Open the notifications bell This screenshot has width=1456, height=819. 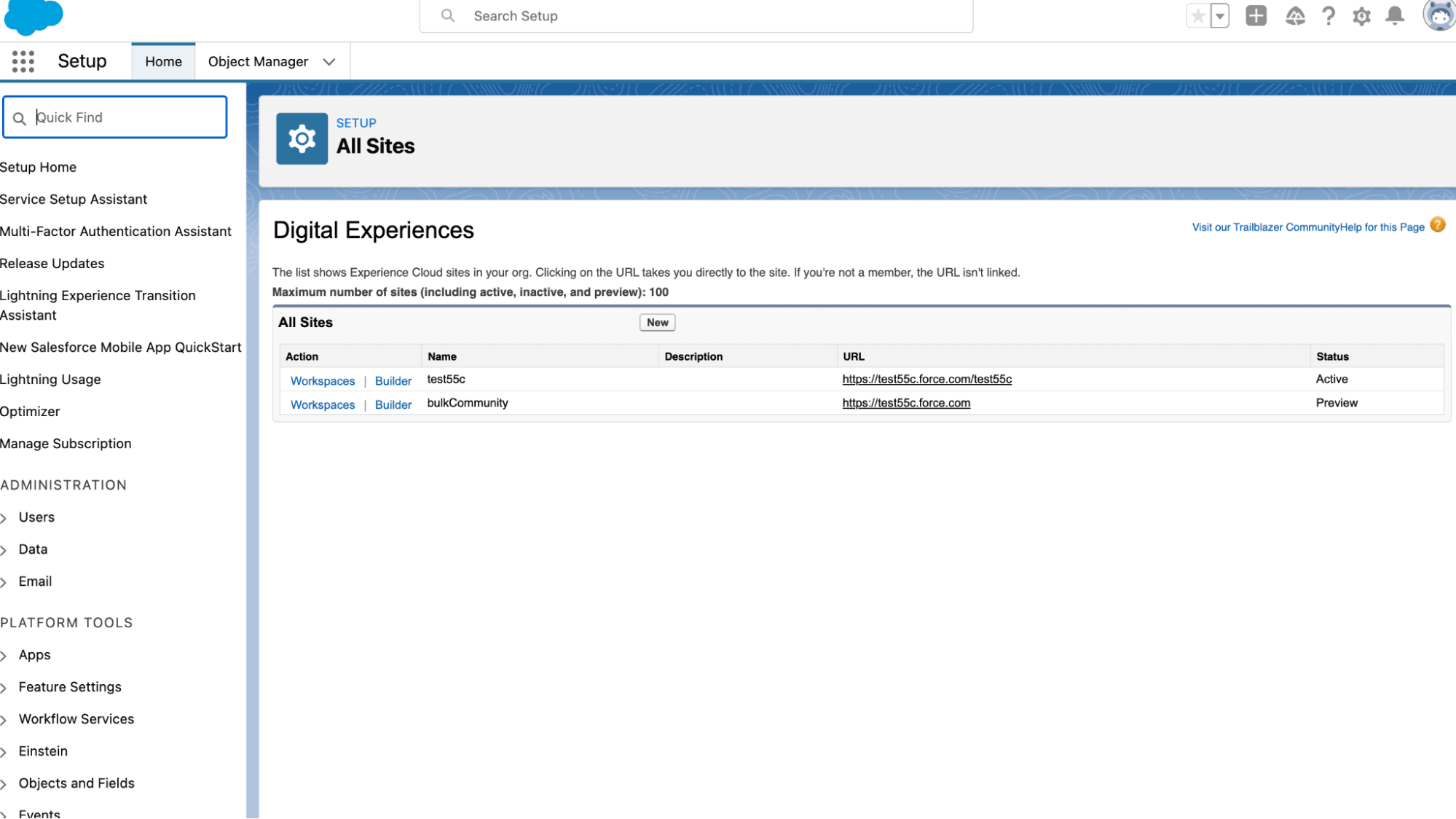1395,16
